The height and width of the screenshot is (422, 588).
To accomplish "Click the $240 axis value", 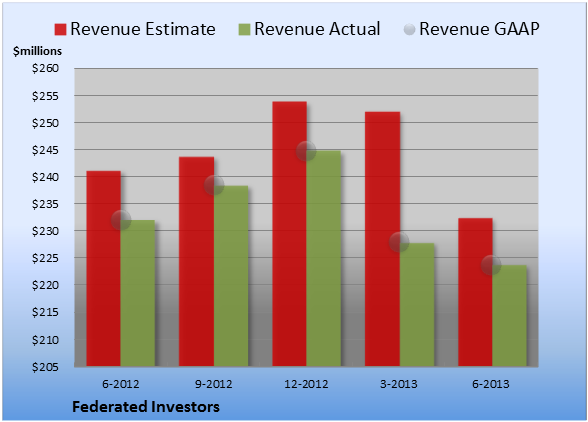I will coord(45,177).
